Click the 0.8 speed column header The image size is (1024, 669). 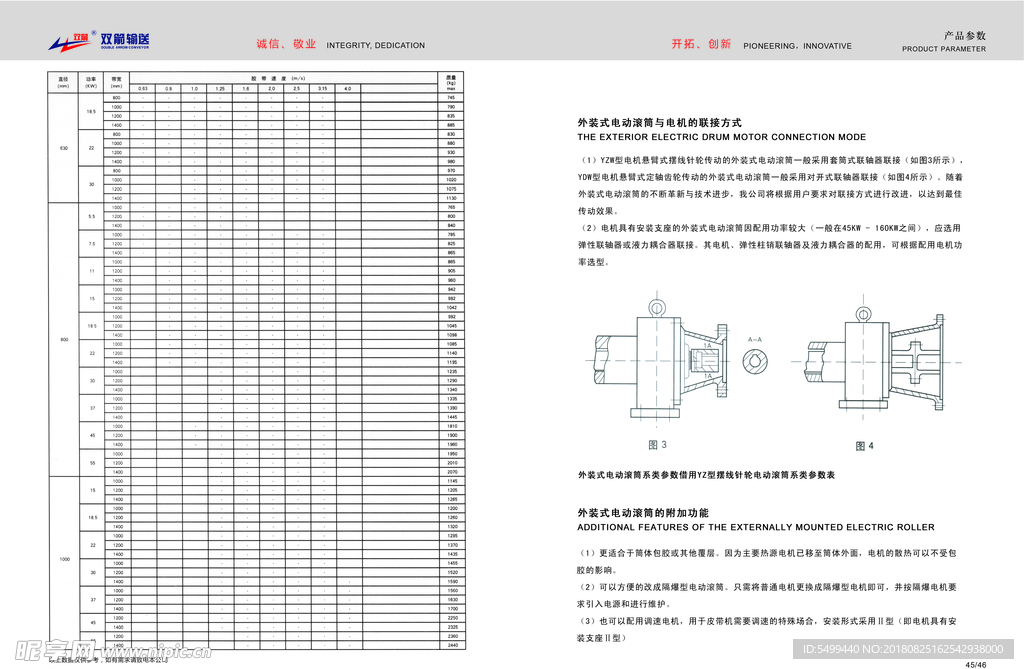pyautogui.click(x=168, y=88)
